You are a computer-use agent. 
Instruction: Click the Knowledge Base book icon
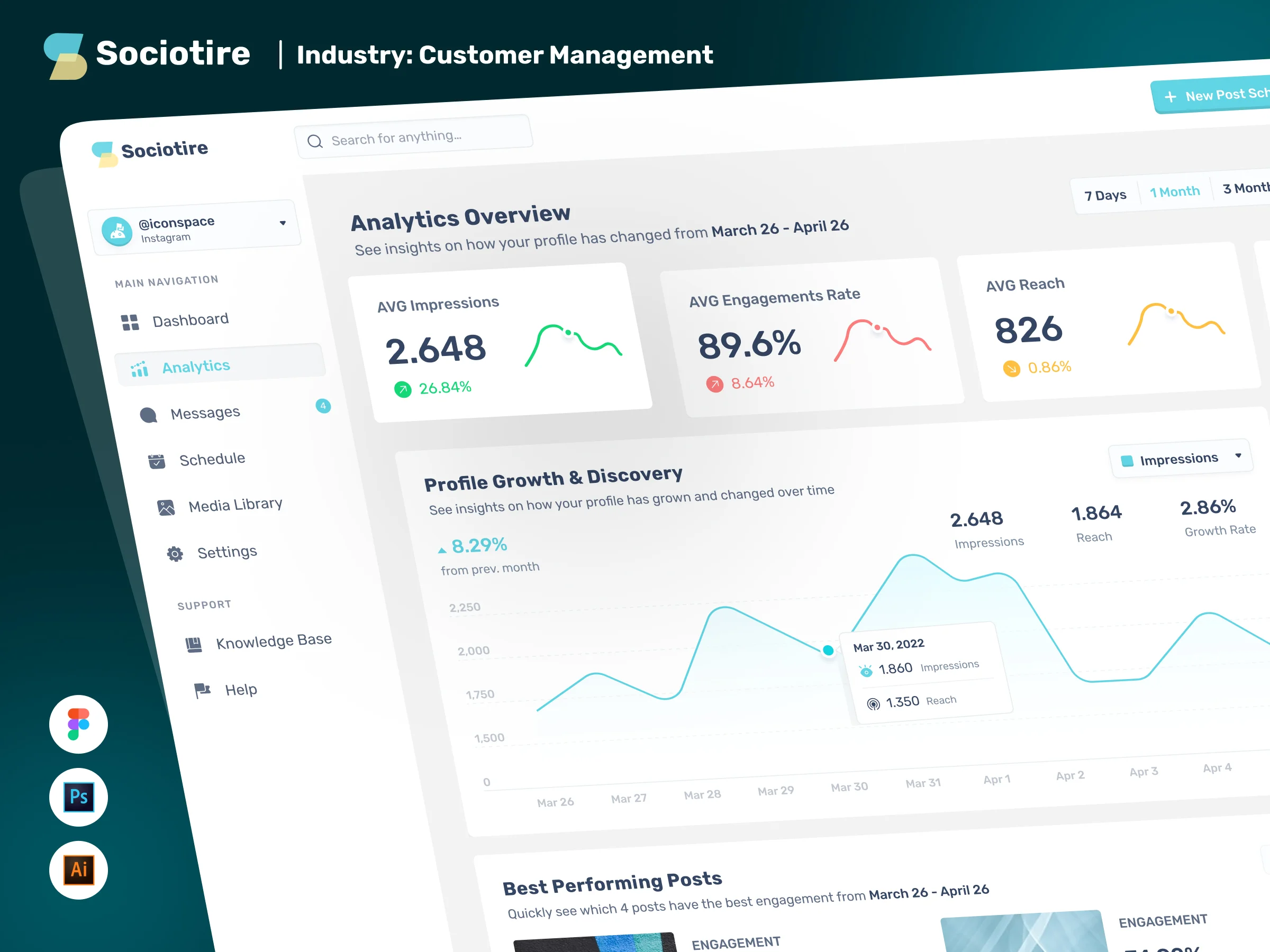(x=194, y=645)
